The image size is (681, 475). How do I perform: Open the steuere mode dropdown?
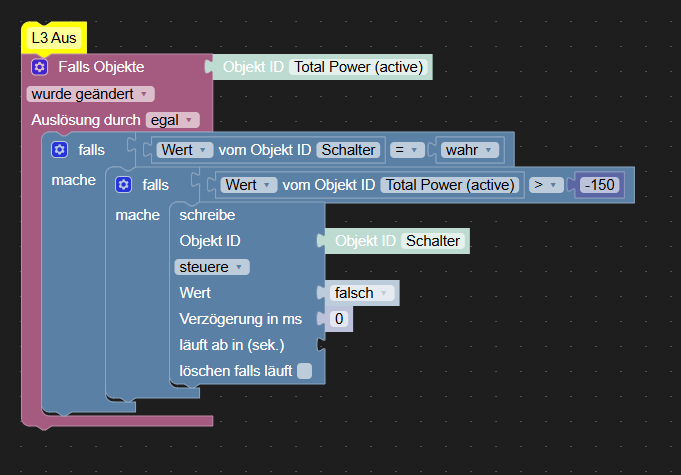coord(212,267)
